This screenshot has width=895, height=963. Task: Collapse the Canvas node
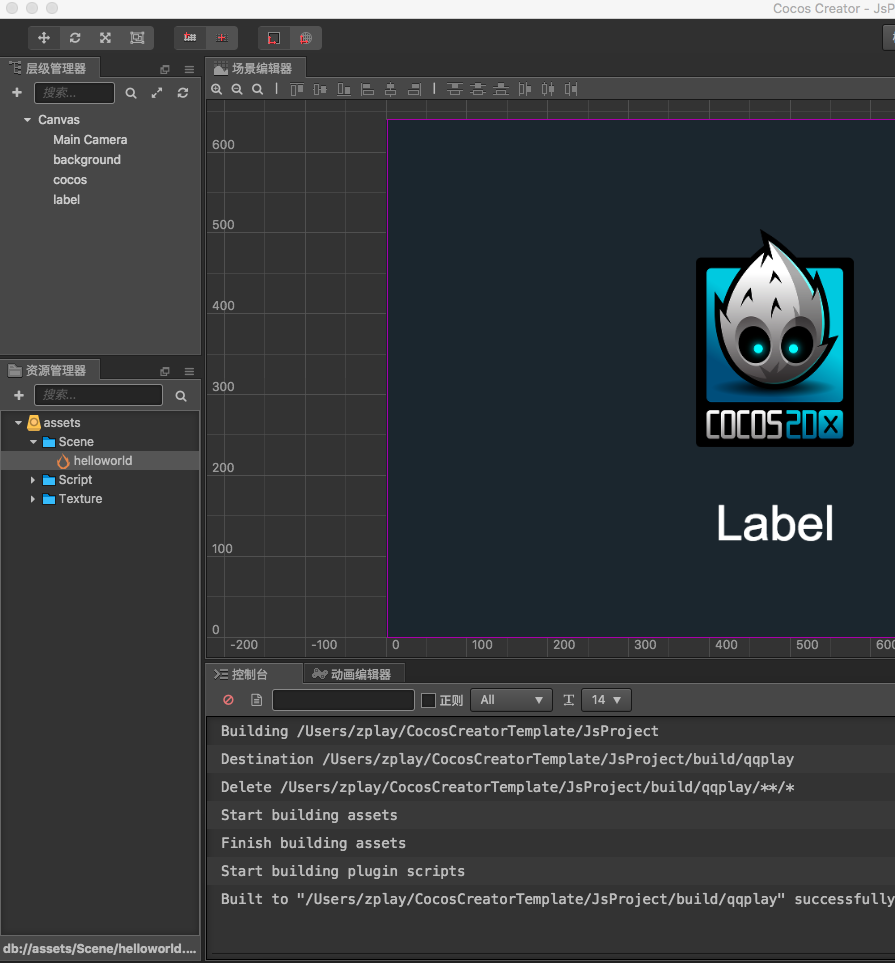(x=28, y=120)
